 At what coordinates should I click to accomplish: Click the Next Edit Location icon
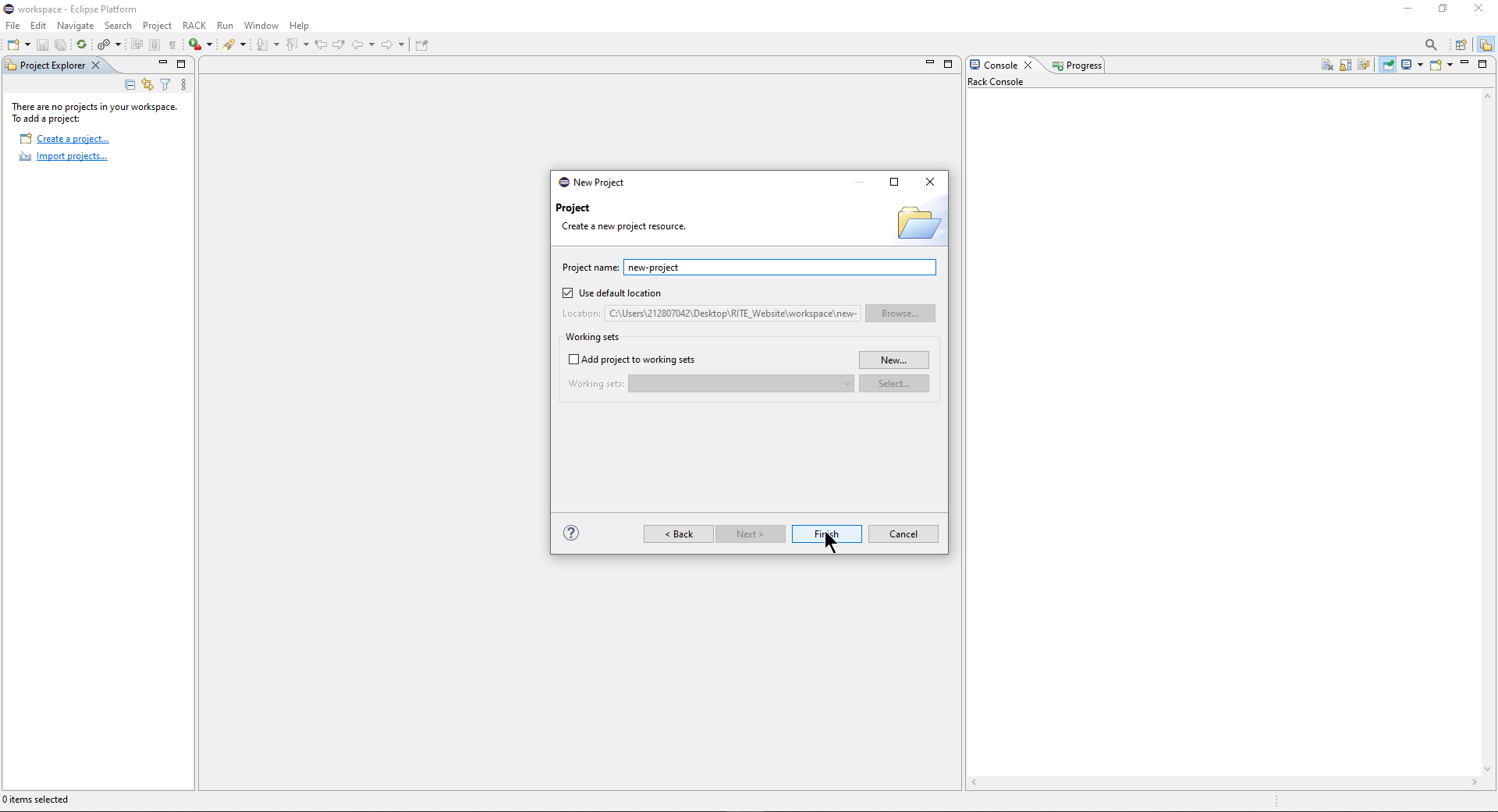click(x=339, y=44)
